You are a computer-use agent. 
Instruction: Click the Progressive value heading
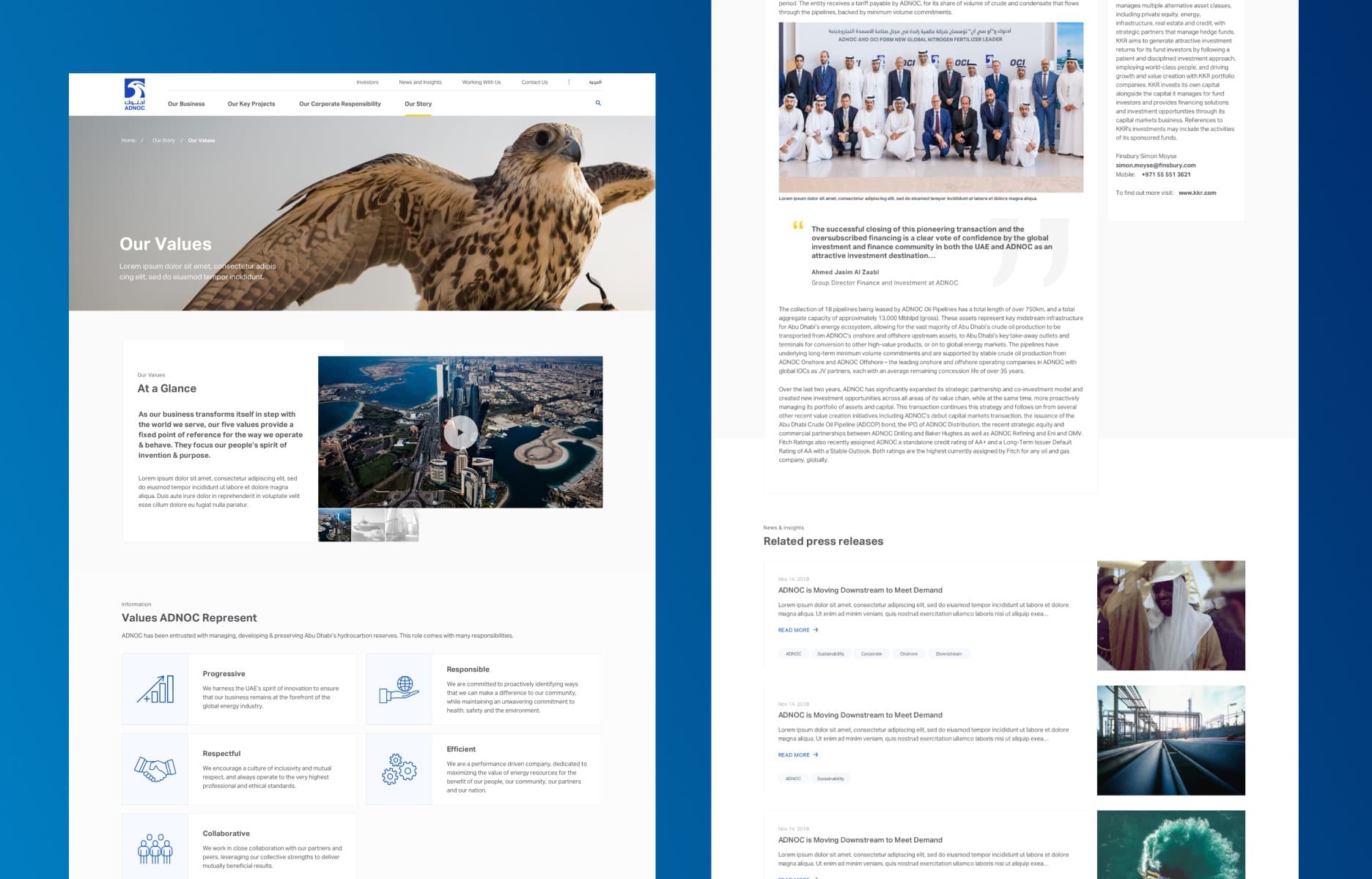click(224, 674)
